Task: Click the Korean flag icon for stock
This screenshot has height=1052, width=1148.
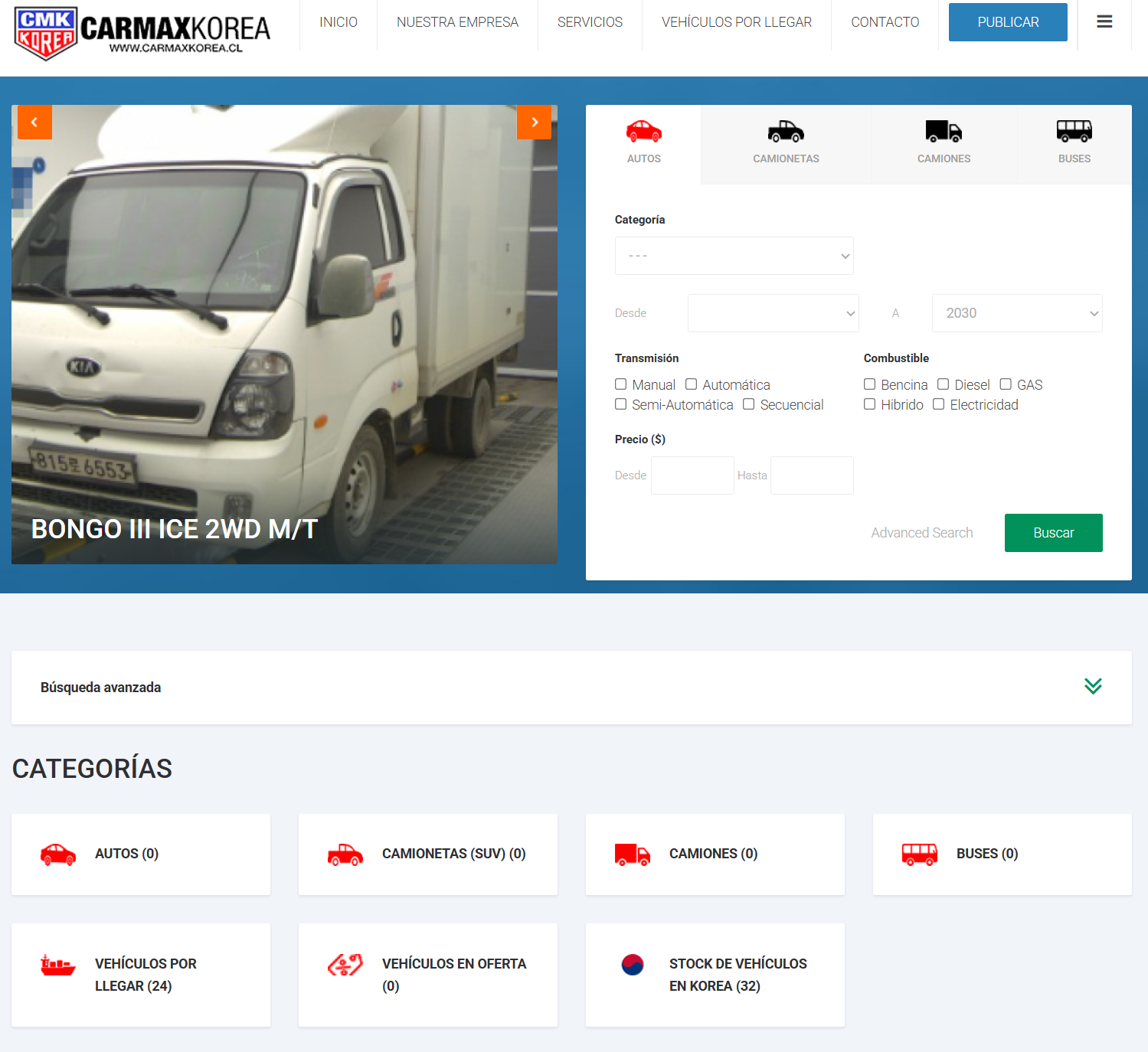Action: (x=633, y=965)
